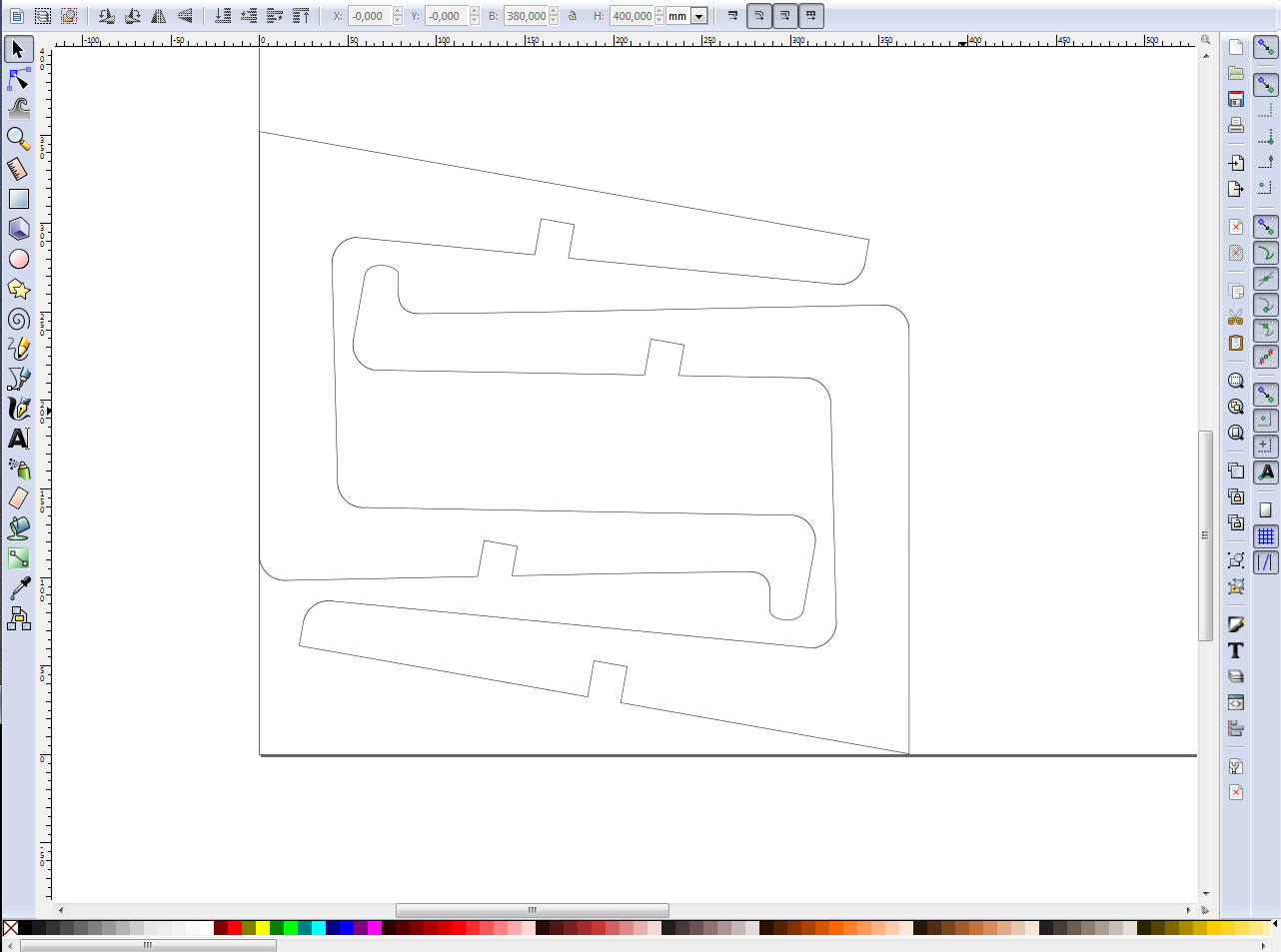Decrease the H height spinner

tap(659, 21)
